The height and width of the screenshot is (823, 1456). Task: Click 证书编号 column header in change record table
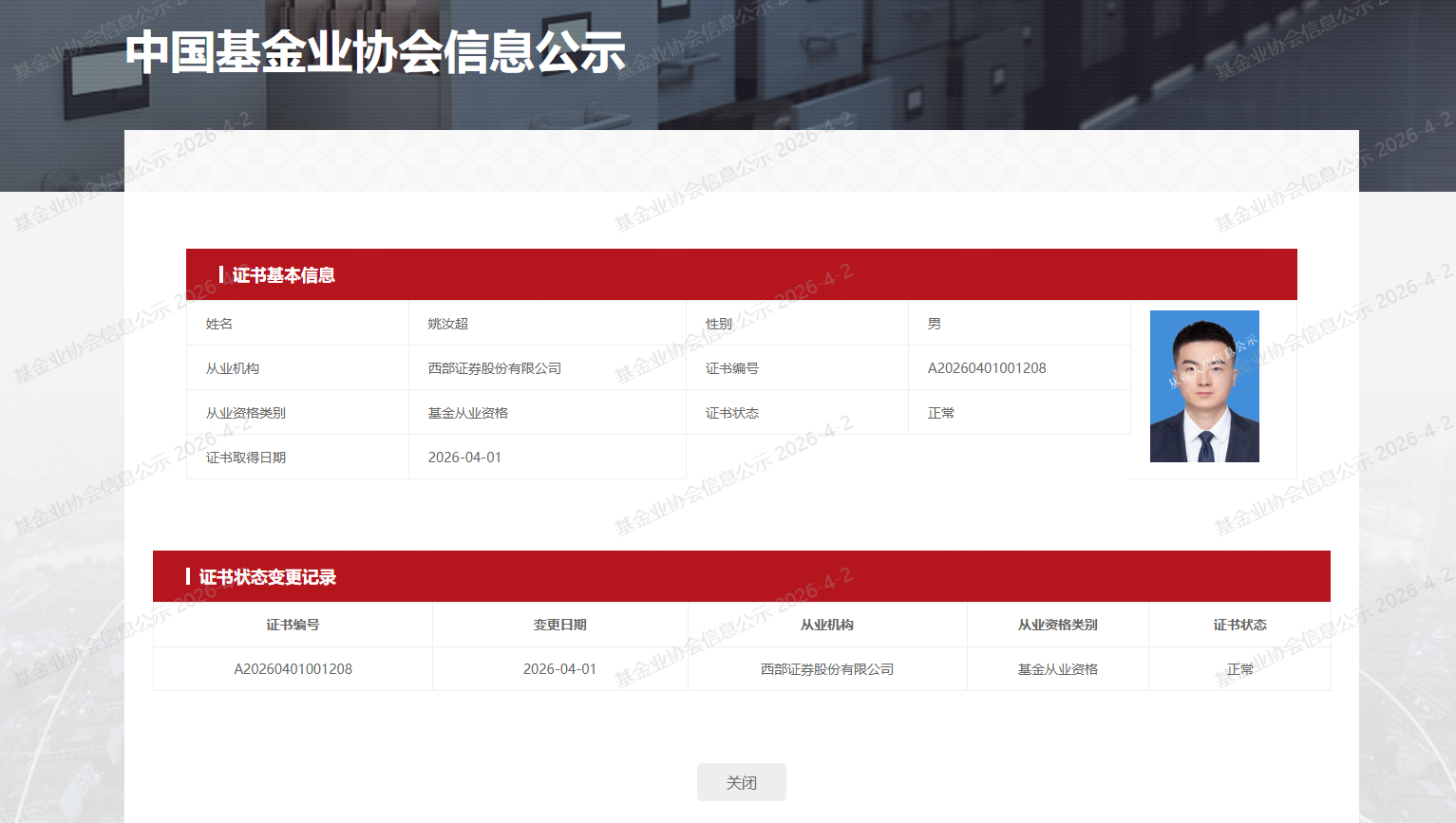[x=293, y=625]
